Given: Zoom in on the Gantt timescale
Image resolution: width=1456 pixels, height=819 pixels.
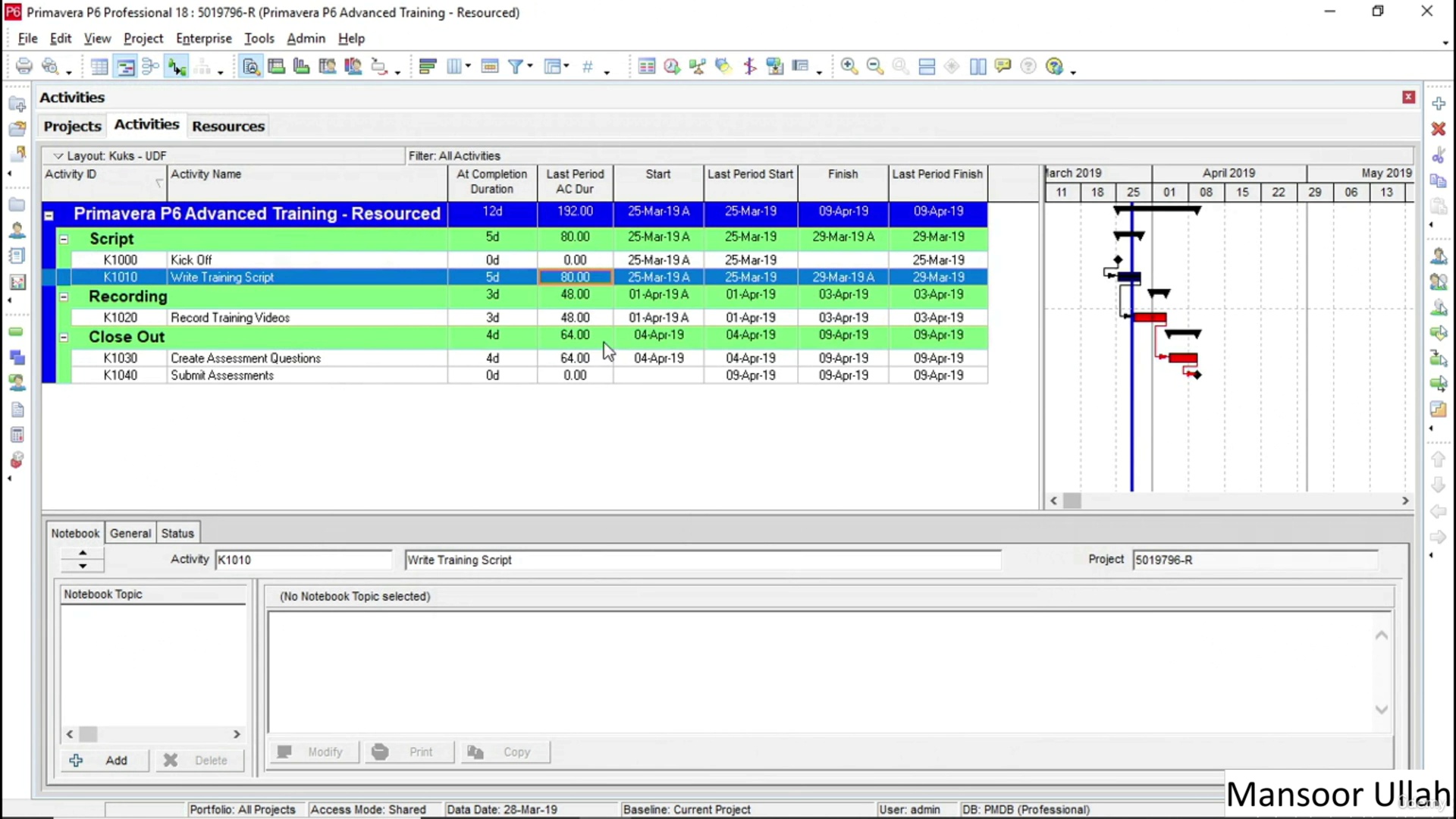Looking at the screenshot, I should 849,67.
